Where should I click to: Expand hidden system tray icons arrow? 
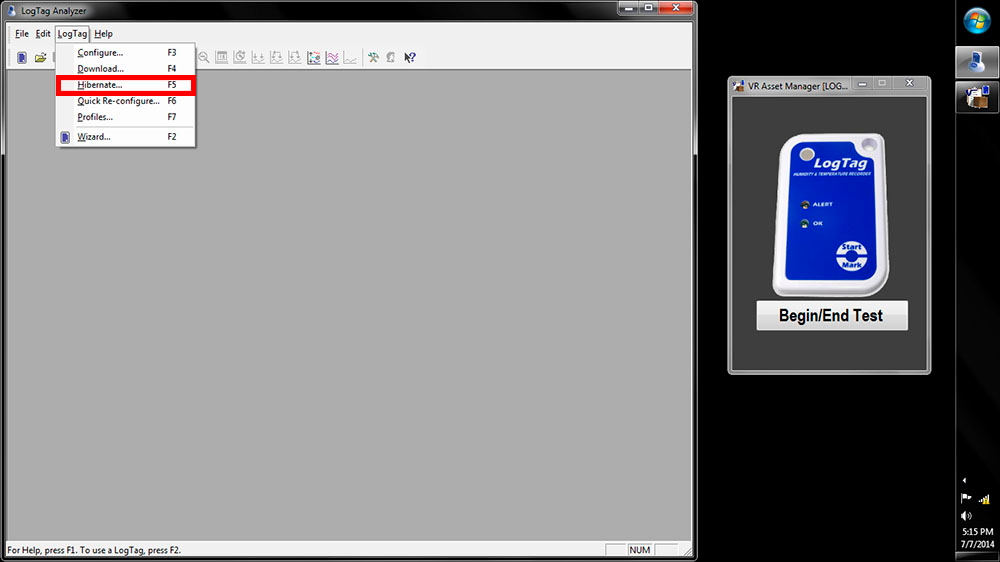click(965, 480)
